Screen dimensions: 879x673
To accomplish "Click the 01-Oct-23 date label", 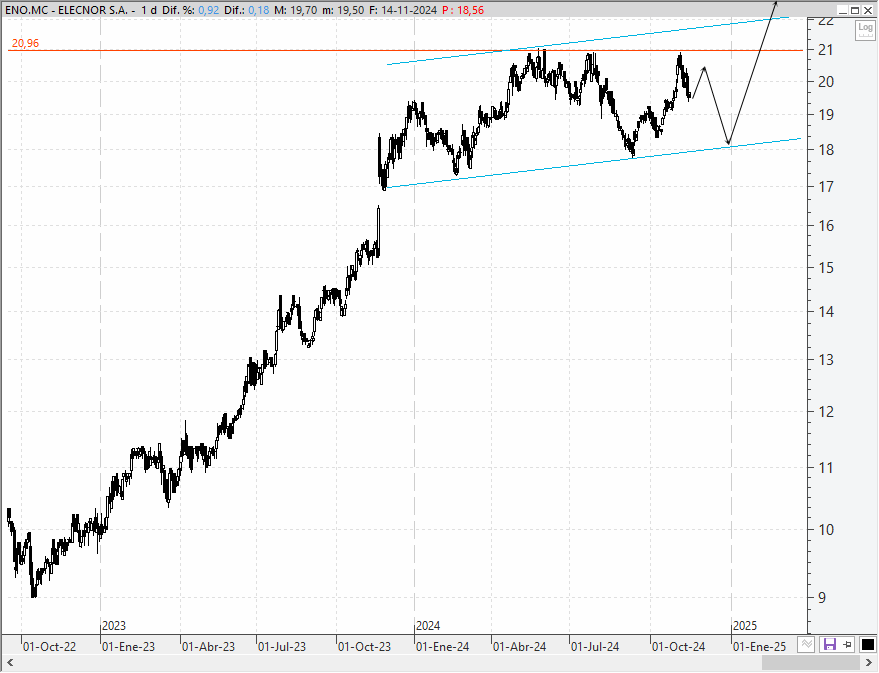I will [x=364, y=647].
